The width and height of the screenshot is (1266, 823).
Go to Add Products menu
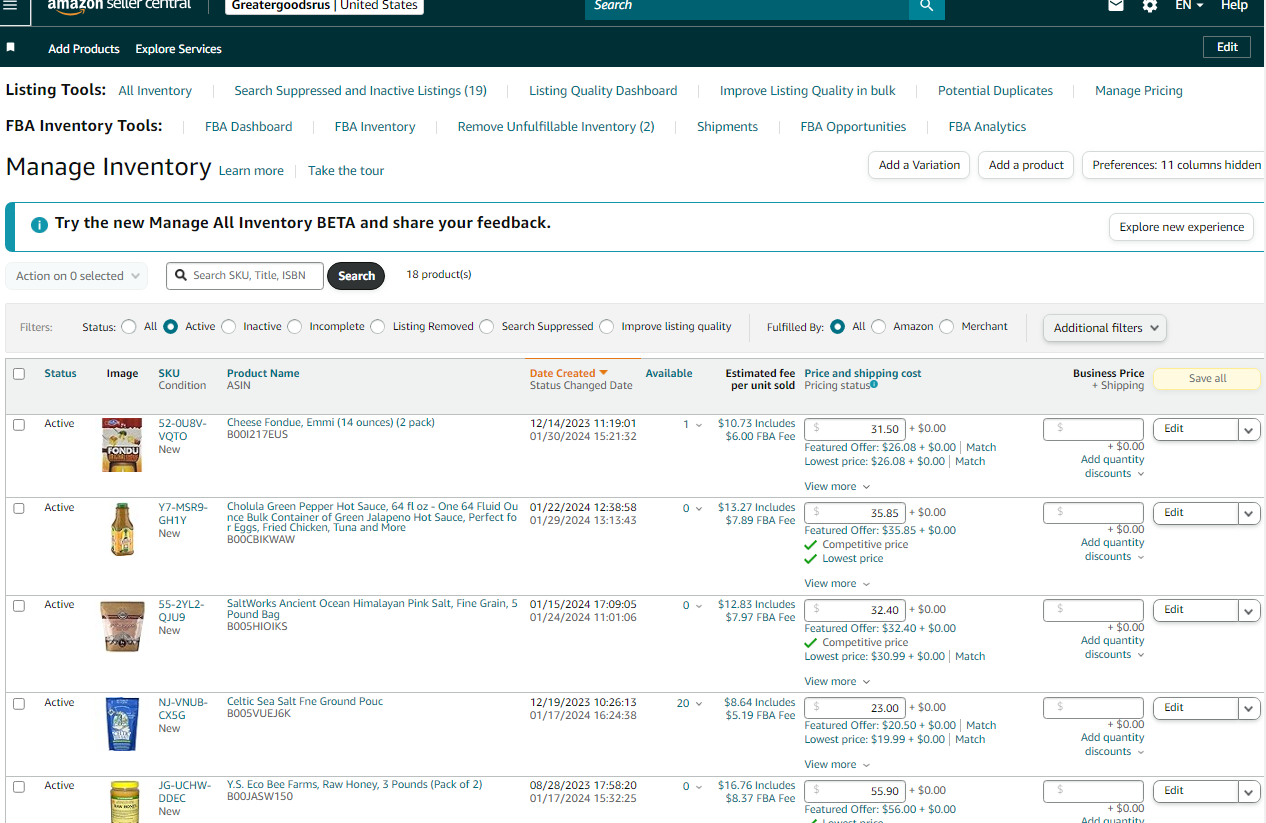(84, 49)
